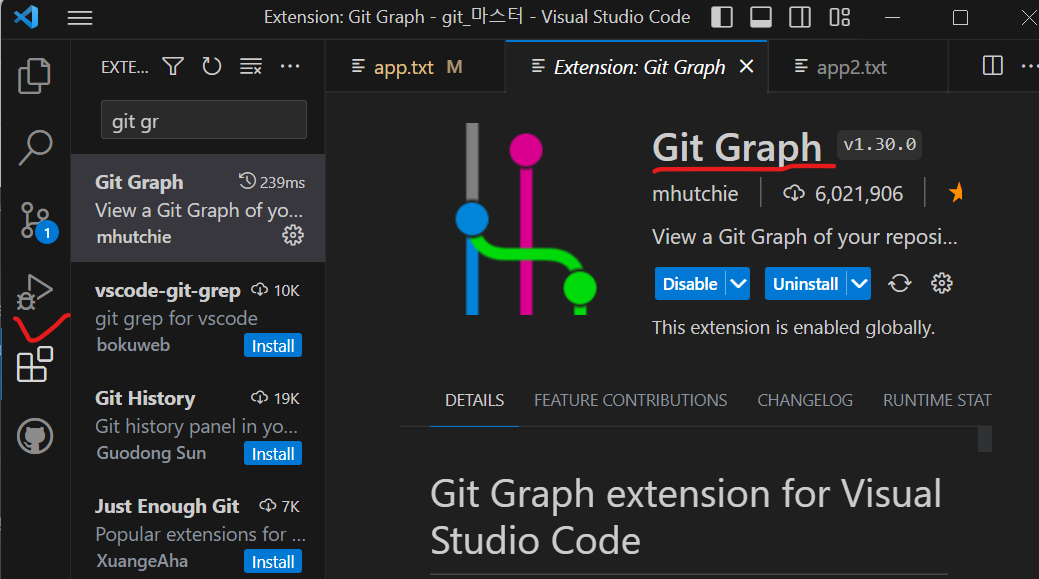
Task: Click bokuweb publisher name
Action: 133,345
